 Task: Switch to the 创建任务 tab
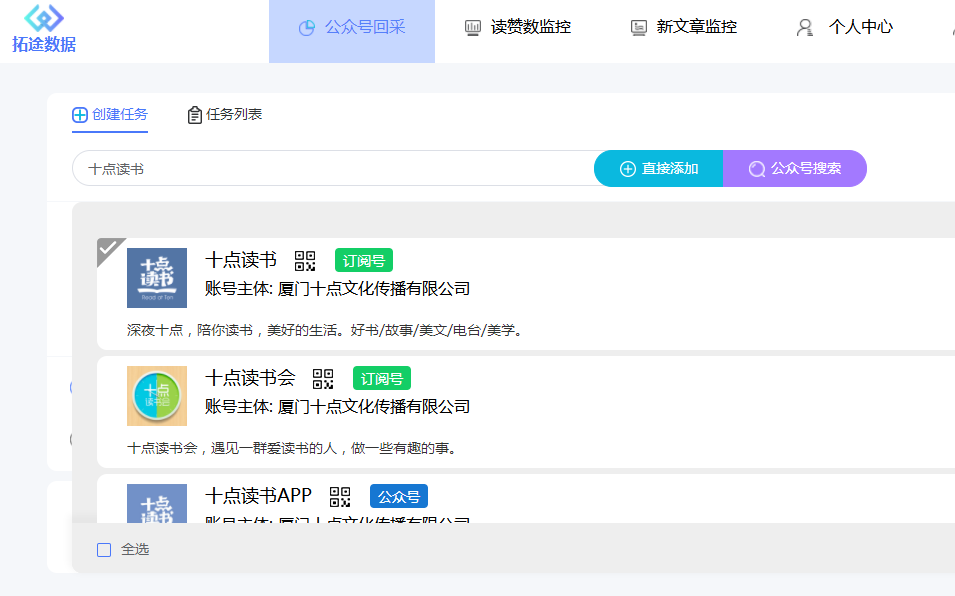(x=110, y=114)
